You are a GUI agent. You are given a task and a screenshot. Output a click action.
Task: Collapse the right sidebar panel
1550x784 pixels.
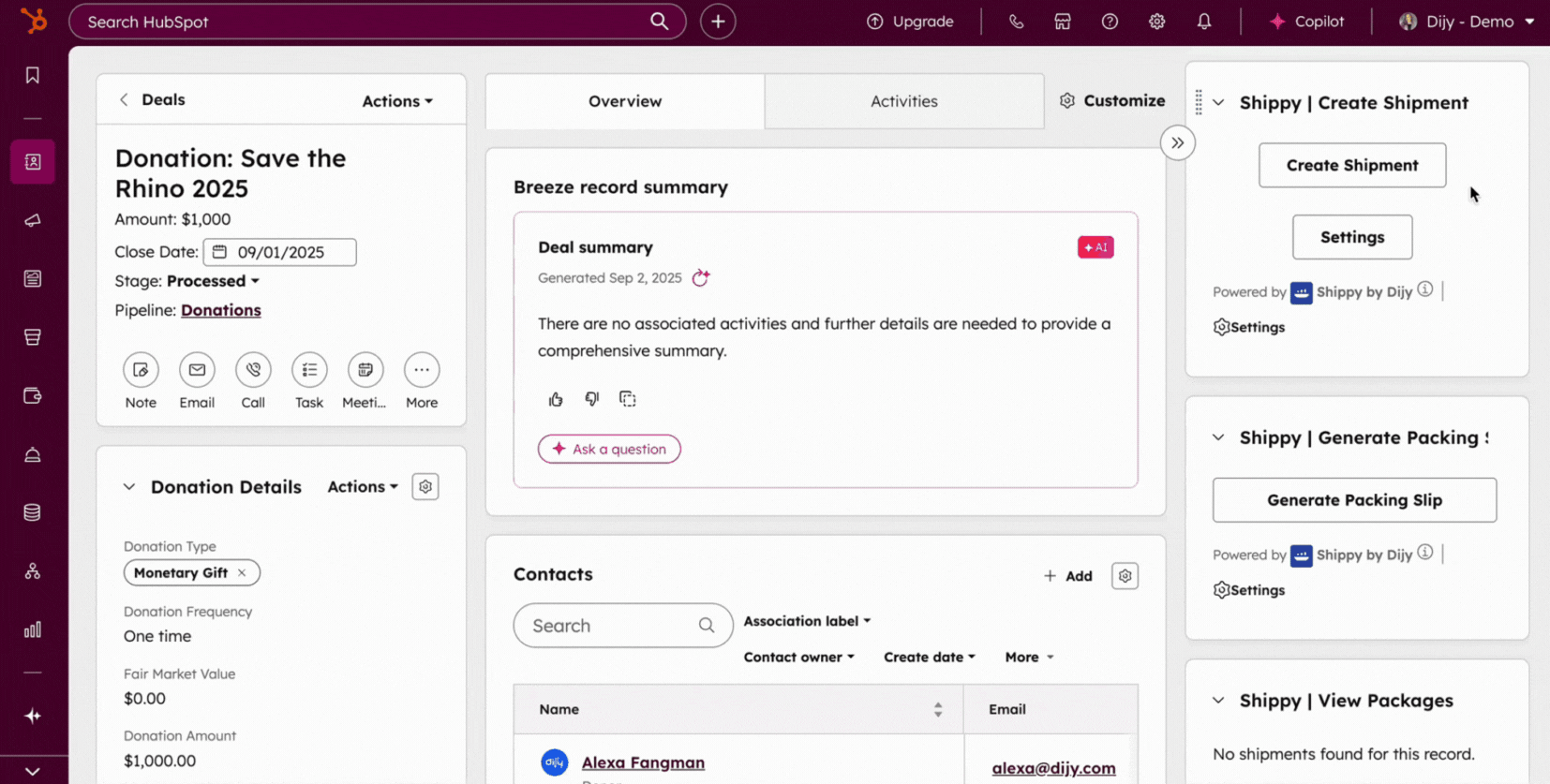[x=1177, y=143]
